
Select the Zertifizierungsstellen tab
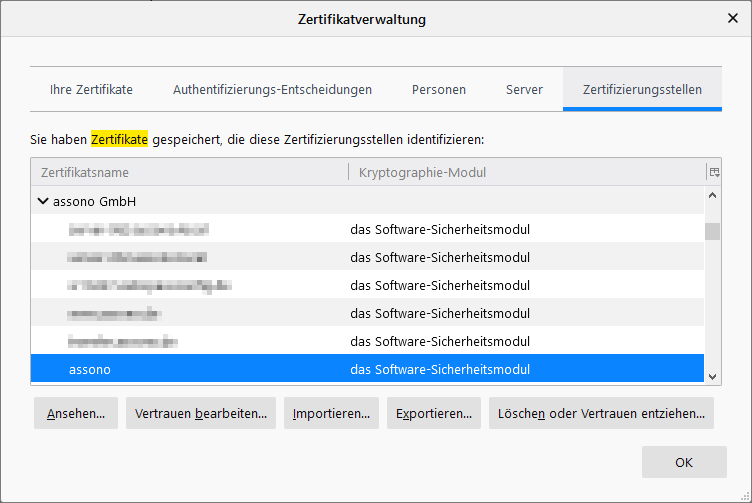[642, 90]
